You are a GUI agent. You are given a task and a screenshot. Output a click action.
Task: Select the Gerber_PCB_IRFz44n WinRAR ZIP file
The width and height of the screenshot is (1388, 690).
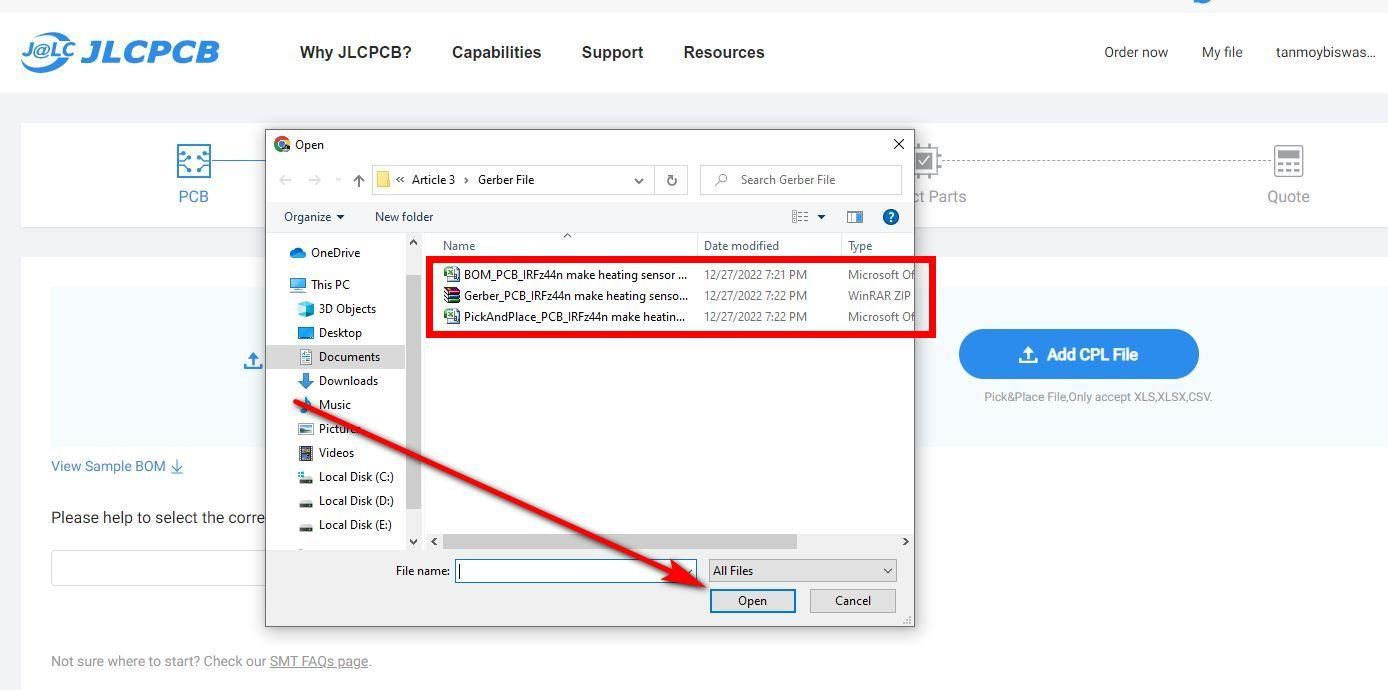[566, 296]
